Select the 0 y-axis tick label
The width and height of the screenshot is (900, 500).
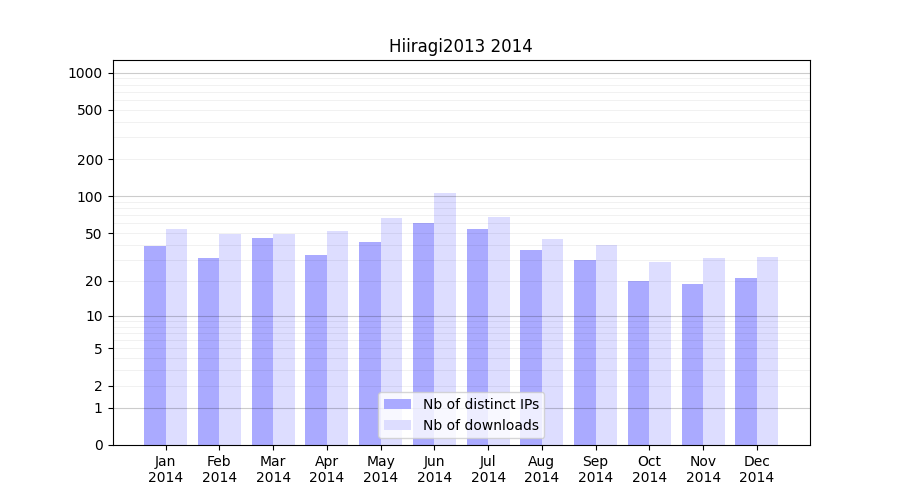click(98, 445)
